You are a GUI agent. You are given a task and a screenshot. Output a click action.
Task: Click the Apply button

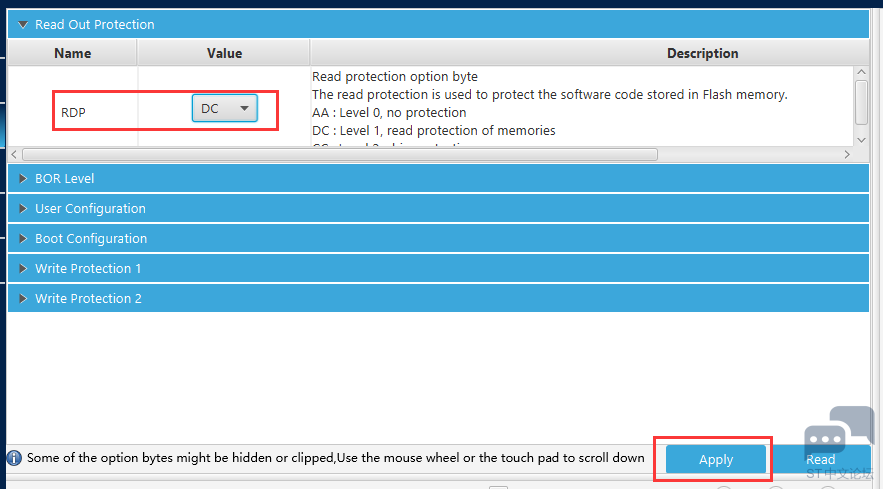[715, 459]
